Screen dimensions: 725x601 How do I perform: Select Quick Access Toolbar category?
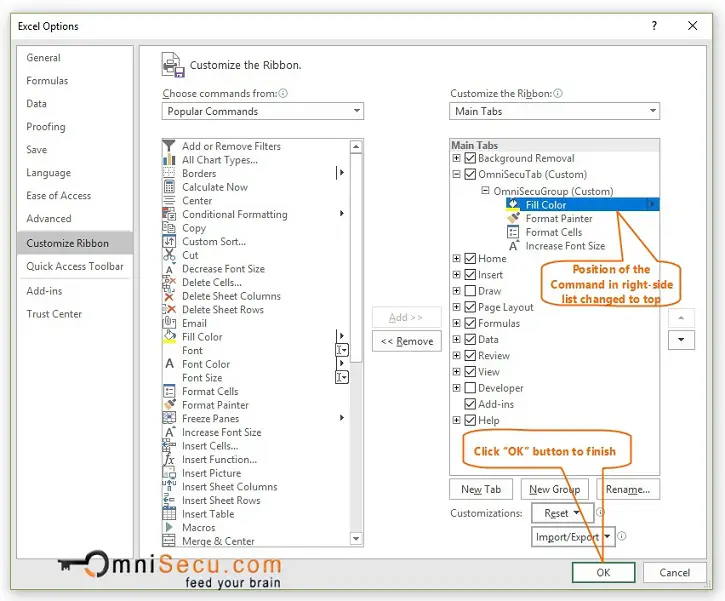tap(75, 266)
